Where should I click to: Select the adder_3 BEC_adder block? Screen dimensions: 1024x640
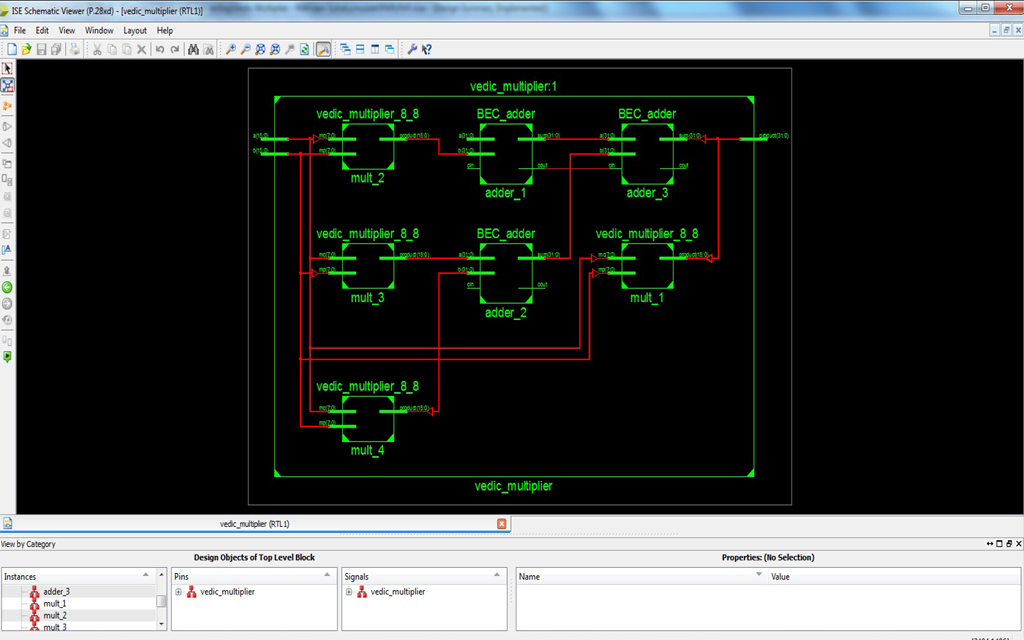click(x=647, y=154)
